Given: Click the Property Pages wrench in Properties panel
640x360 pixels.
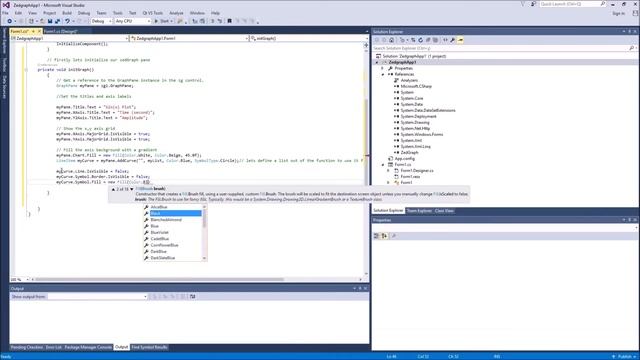Looking at the screenshot, I should point(394,236).
